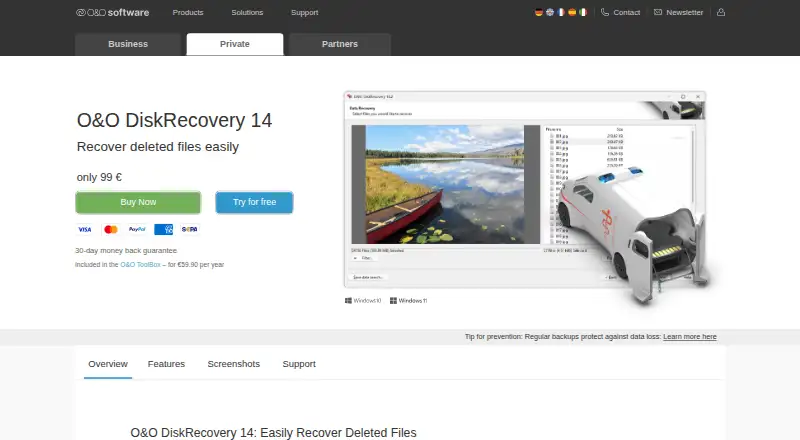Click the blue Try for free button
Image resolution: width=800 pixels, height=440 pixels.
click(x=254, y=202)
